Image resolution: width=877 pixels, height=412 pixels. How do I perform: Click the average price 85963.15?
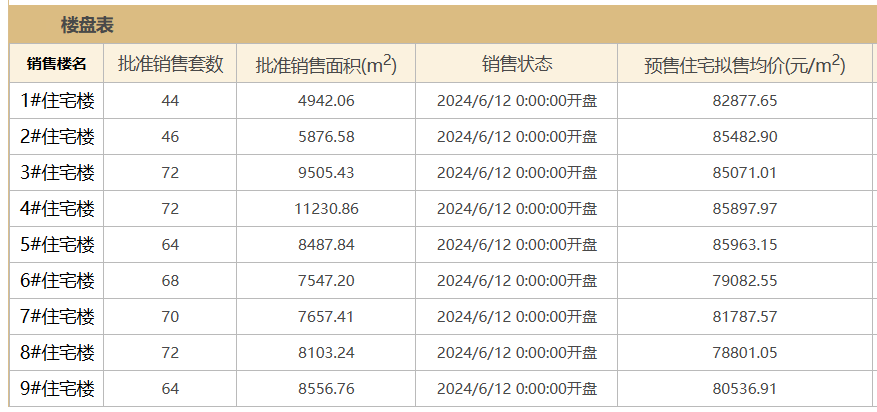point(745,245)
